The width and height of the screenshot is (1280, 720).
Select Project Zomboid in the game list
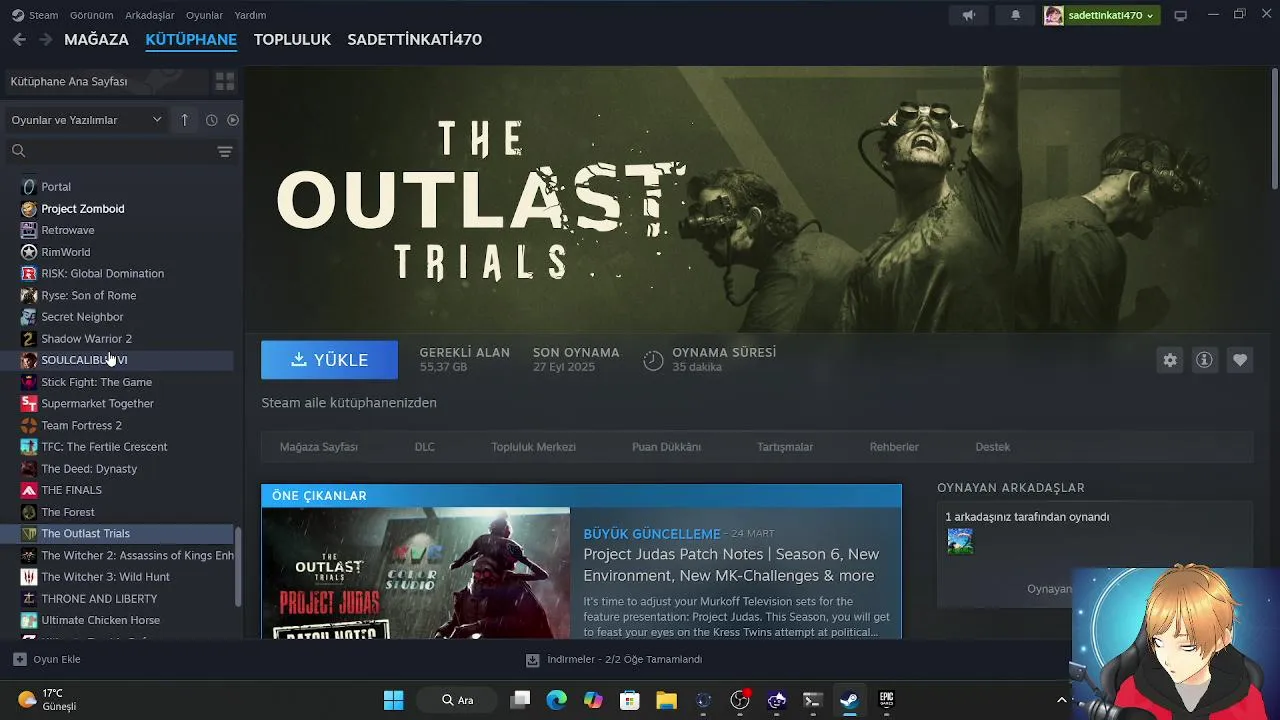pyautogui.click(x=83, y=209)
